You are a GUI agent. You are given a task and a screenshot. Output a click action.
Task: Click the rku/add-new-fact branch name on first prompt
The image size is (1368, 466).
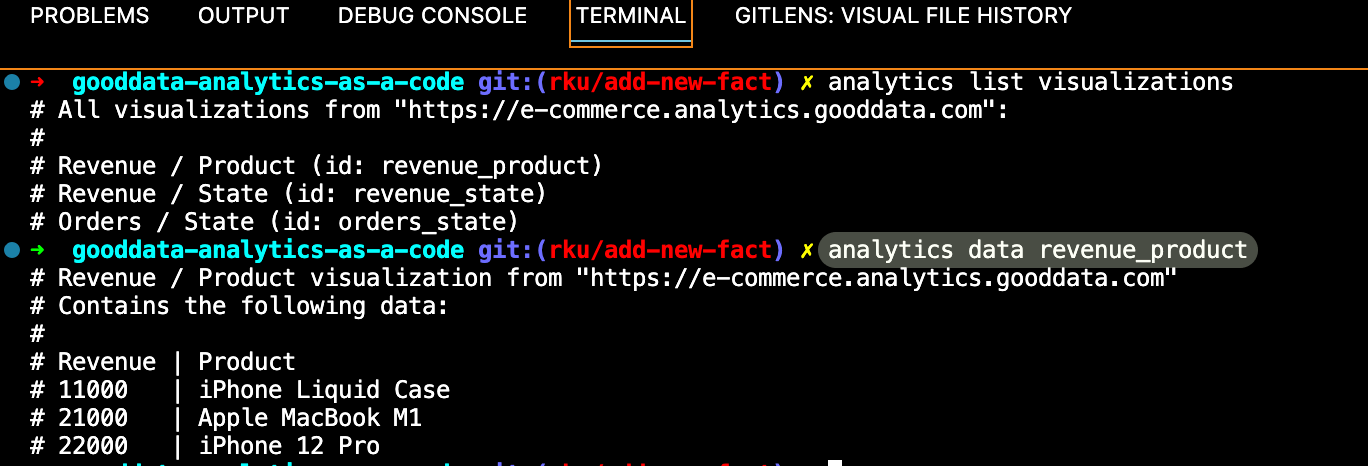pos(660,82)
